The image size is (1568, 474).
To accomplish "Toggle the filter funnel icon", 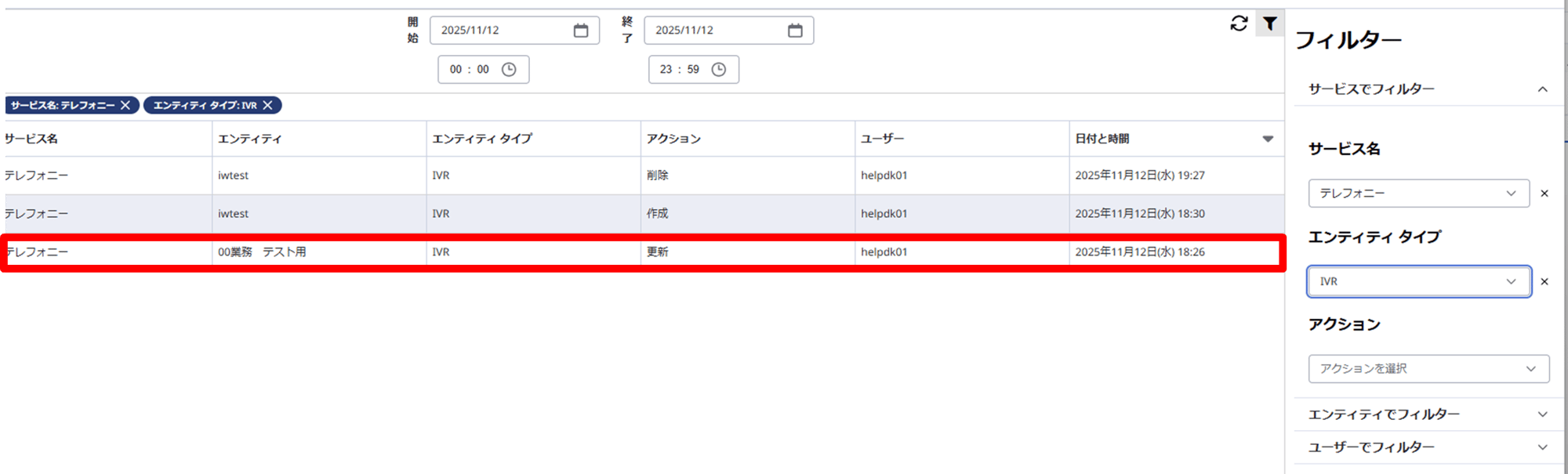I will tap(1269, 24).
